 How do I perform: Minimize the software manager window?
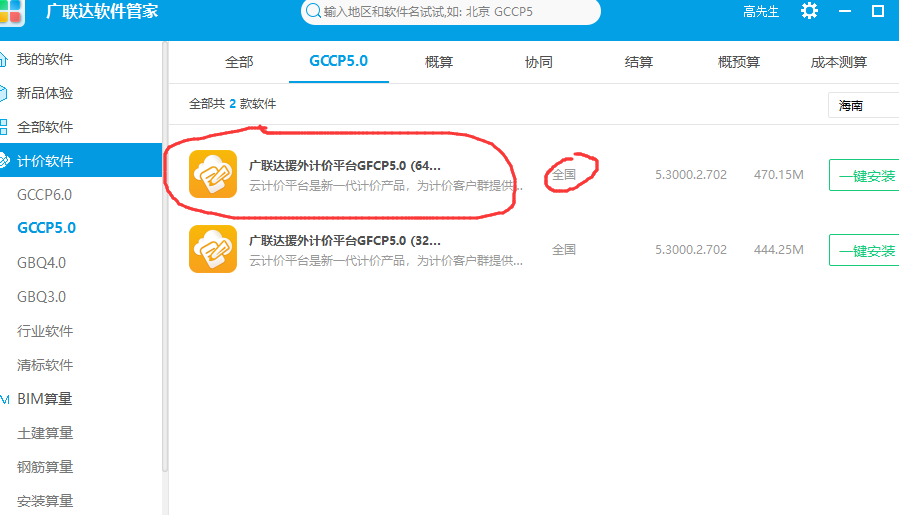point(845,11)
